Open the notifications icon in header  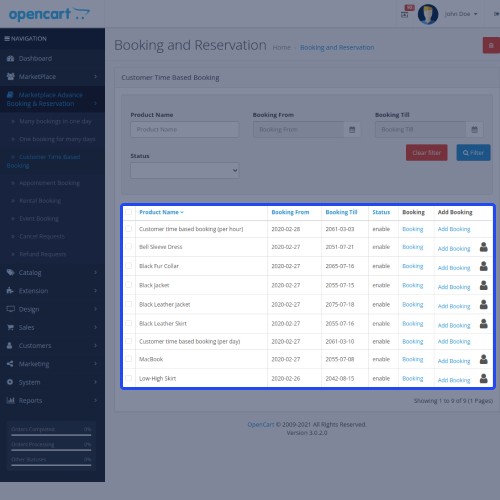coord(405,14)
